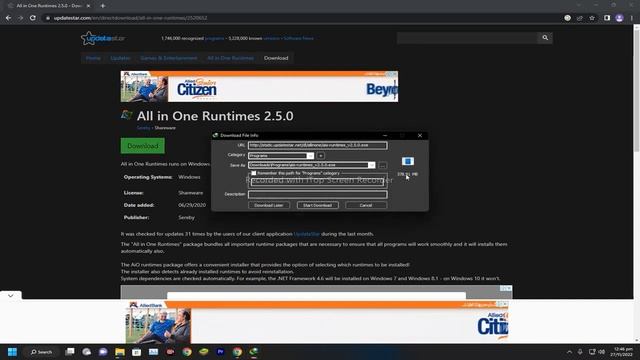Open the browser side panel icon
The image size is (640, 360).
tap(607, 18)
